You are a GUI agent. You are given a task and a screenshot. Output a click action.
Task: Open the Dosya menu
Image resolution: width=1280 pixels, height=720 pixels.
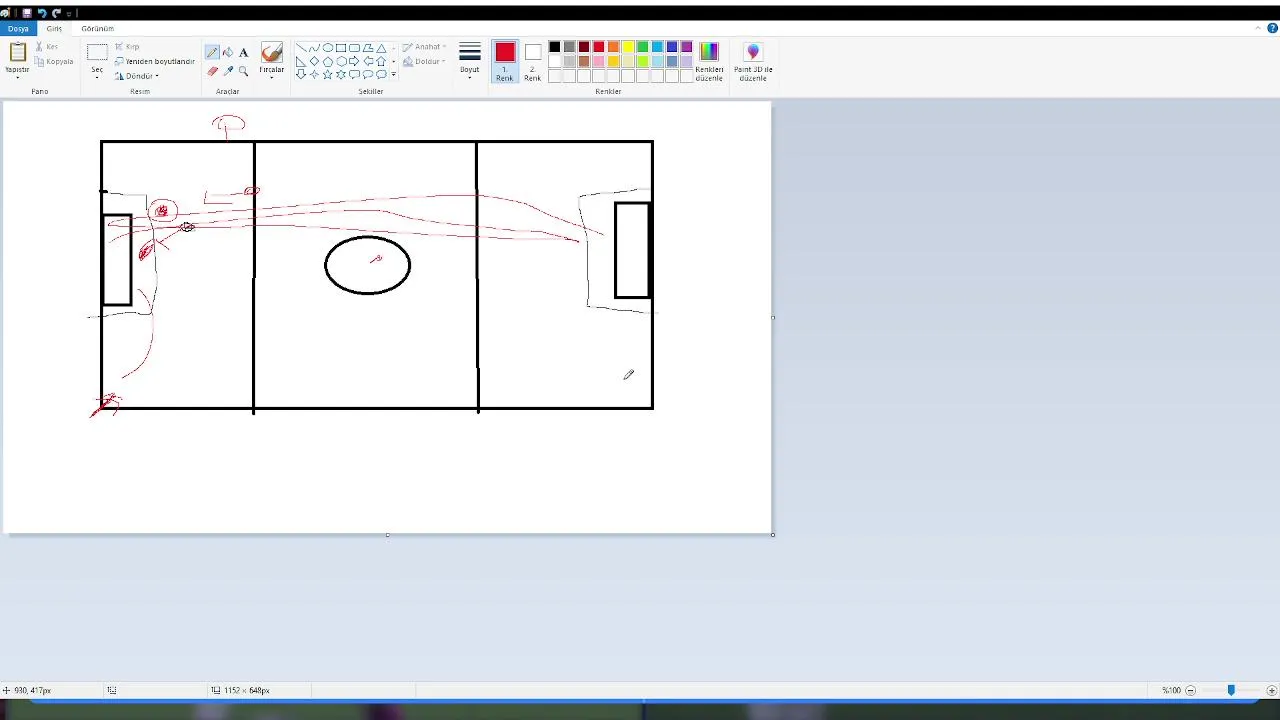pos(18,29)
